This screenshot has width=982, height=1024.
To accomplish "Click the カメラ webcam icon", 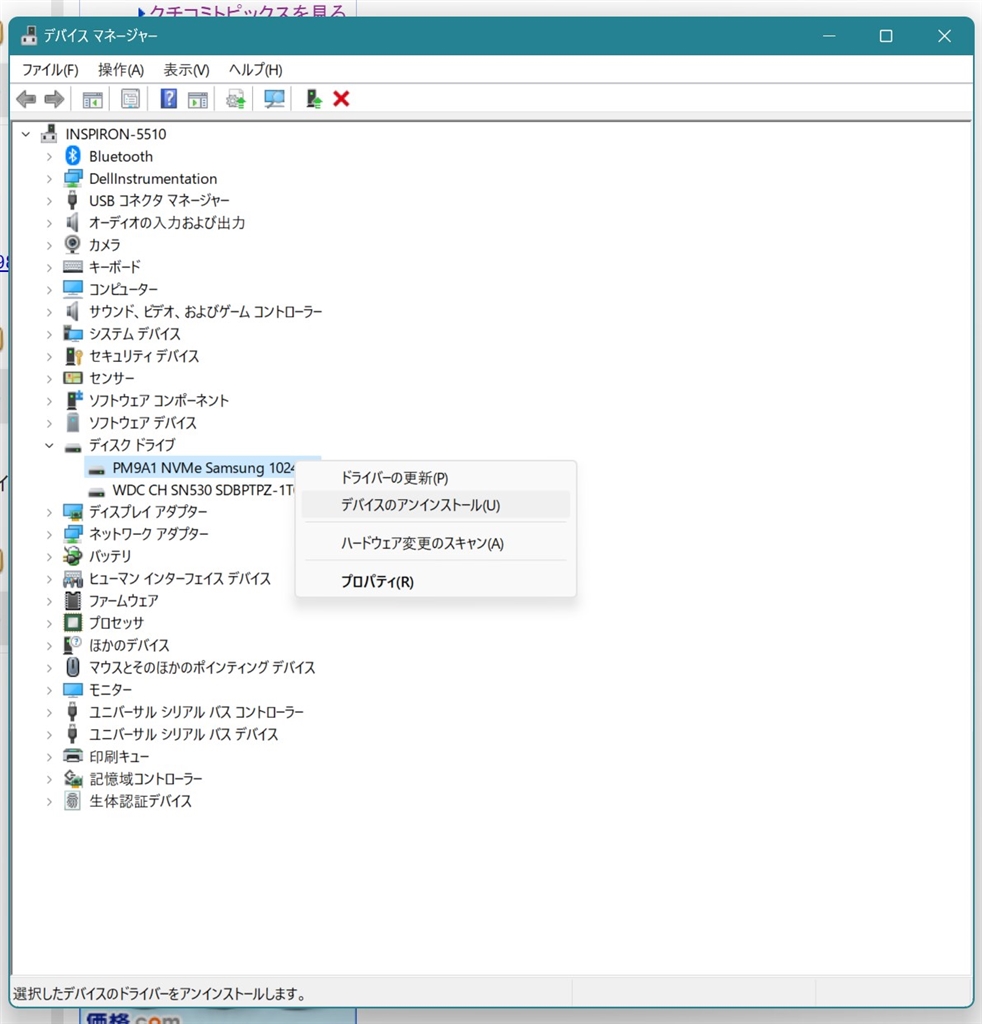I will pos(72,244).
